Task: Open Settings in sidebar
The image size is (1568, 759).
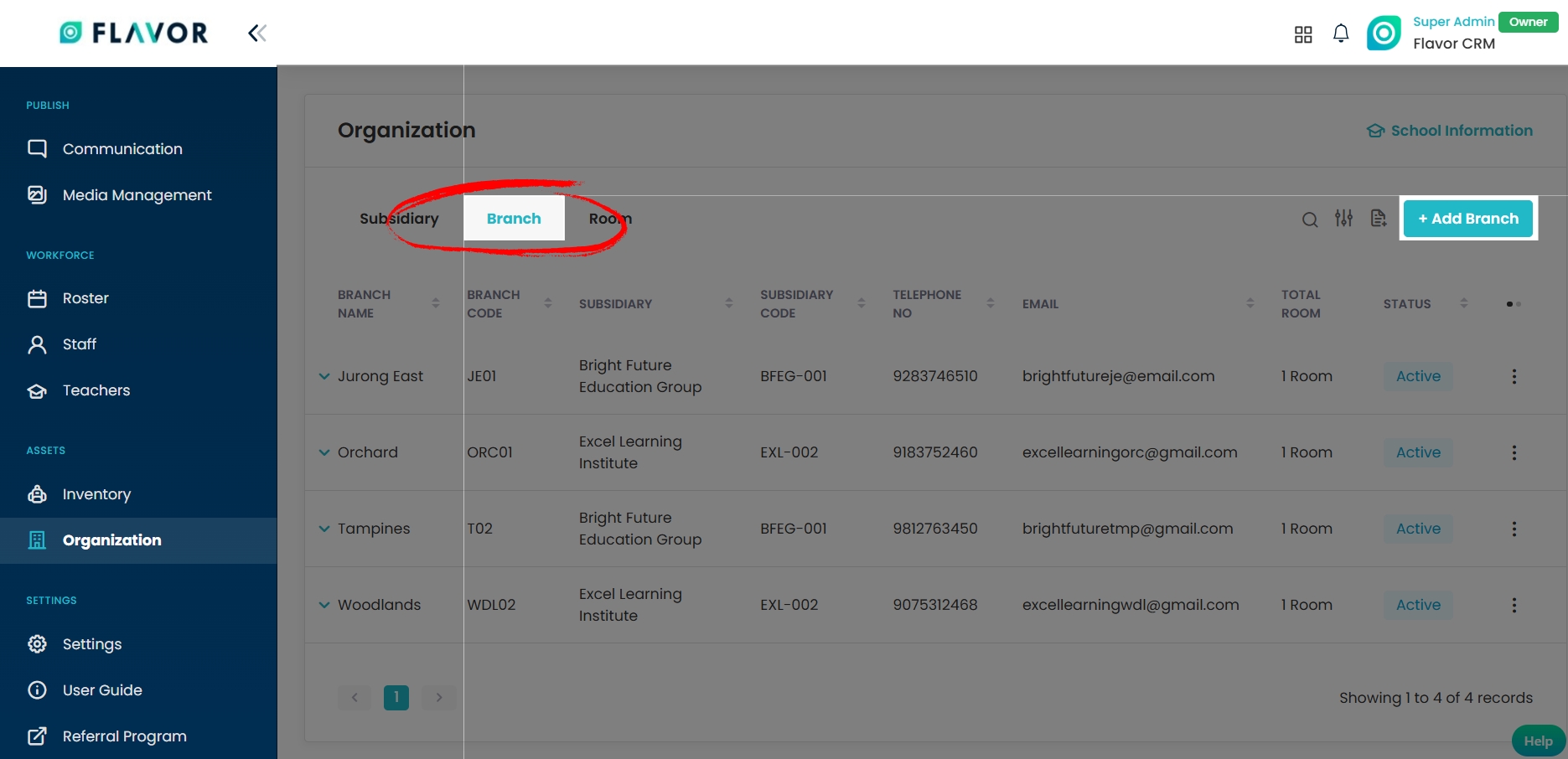Action: 138,644
